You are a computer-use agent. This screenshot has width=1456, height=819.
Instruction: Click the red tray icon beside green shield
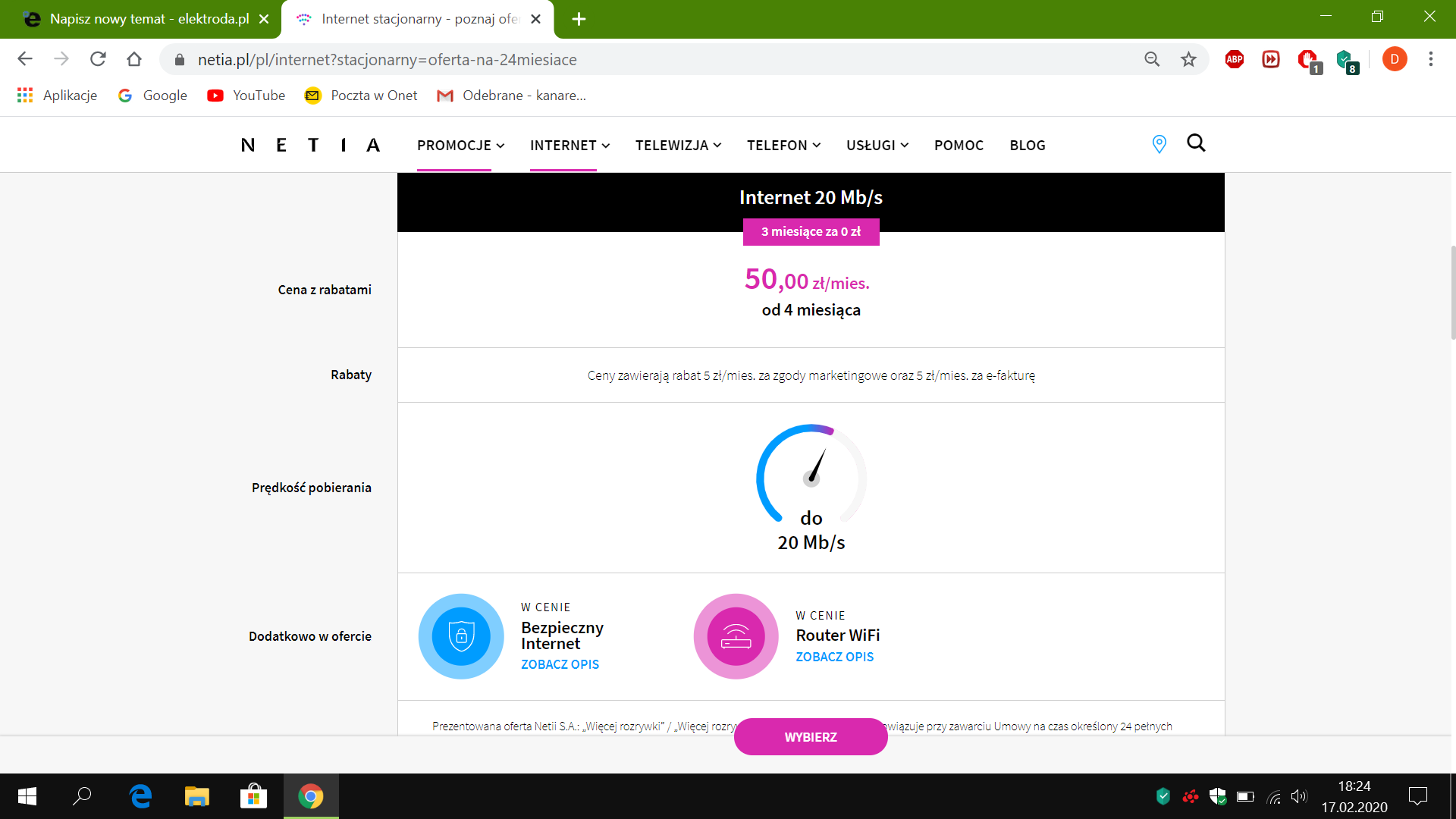(1191, 796)
